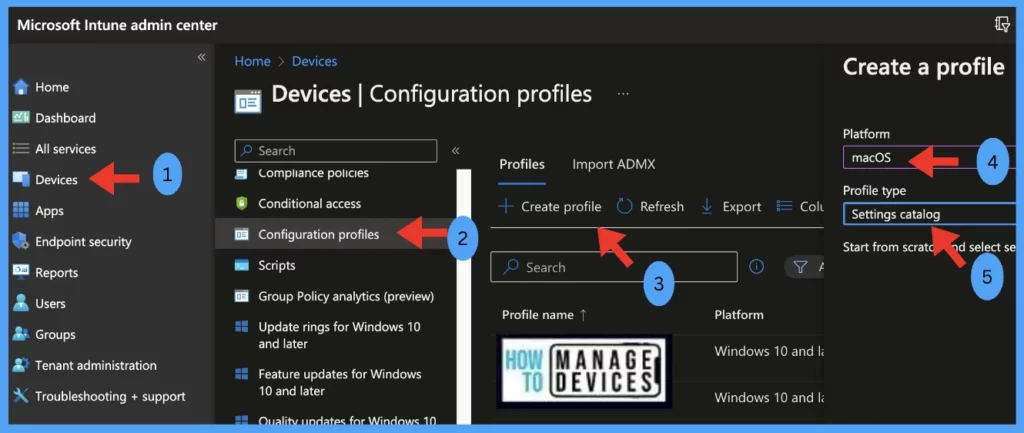Click the All services list icon

(21, 149)
